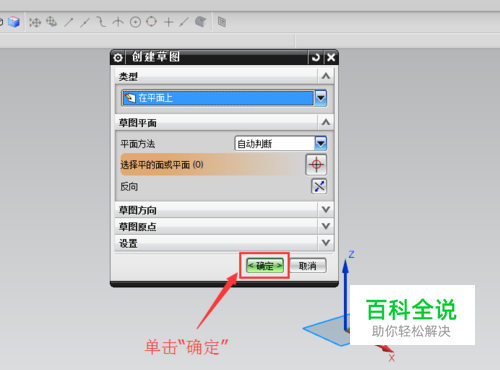Click the 确定 button
Screen dimensions: 500x370
pyautogui.click(x=265, y=266)
